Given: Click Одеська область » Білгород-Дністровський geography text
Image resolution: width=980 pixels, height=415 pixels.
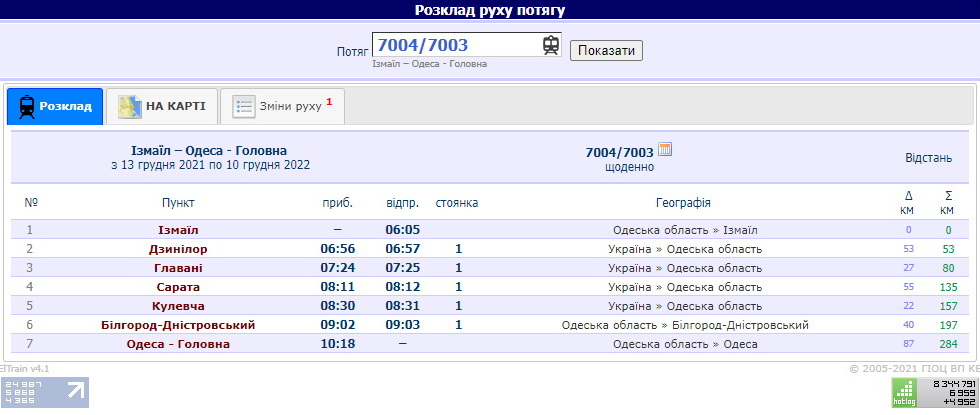Looking at the screenshot, I should pyautogui.click(x=685, y=325).
